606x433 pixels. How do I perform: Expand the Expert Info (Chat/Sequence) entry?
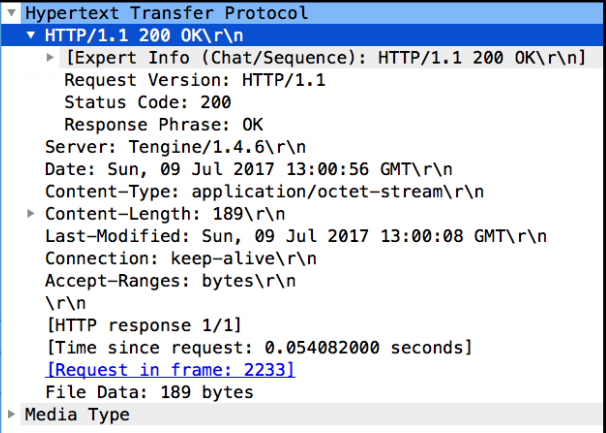point(52,58)
